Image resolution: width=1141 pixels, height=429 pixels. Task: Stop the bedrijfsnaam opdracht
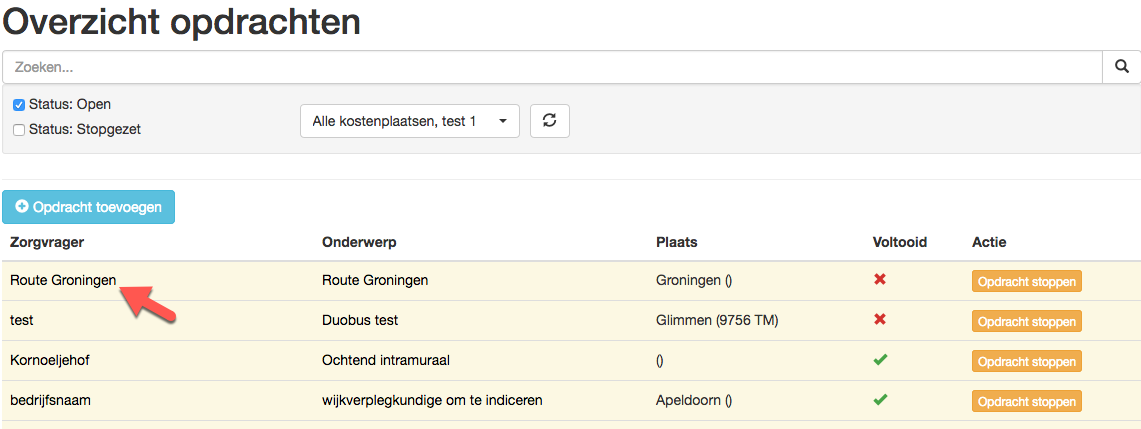point(1027,401)
